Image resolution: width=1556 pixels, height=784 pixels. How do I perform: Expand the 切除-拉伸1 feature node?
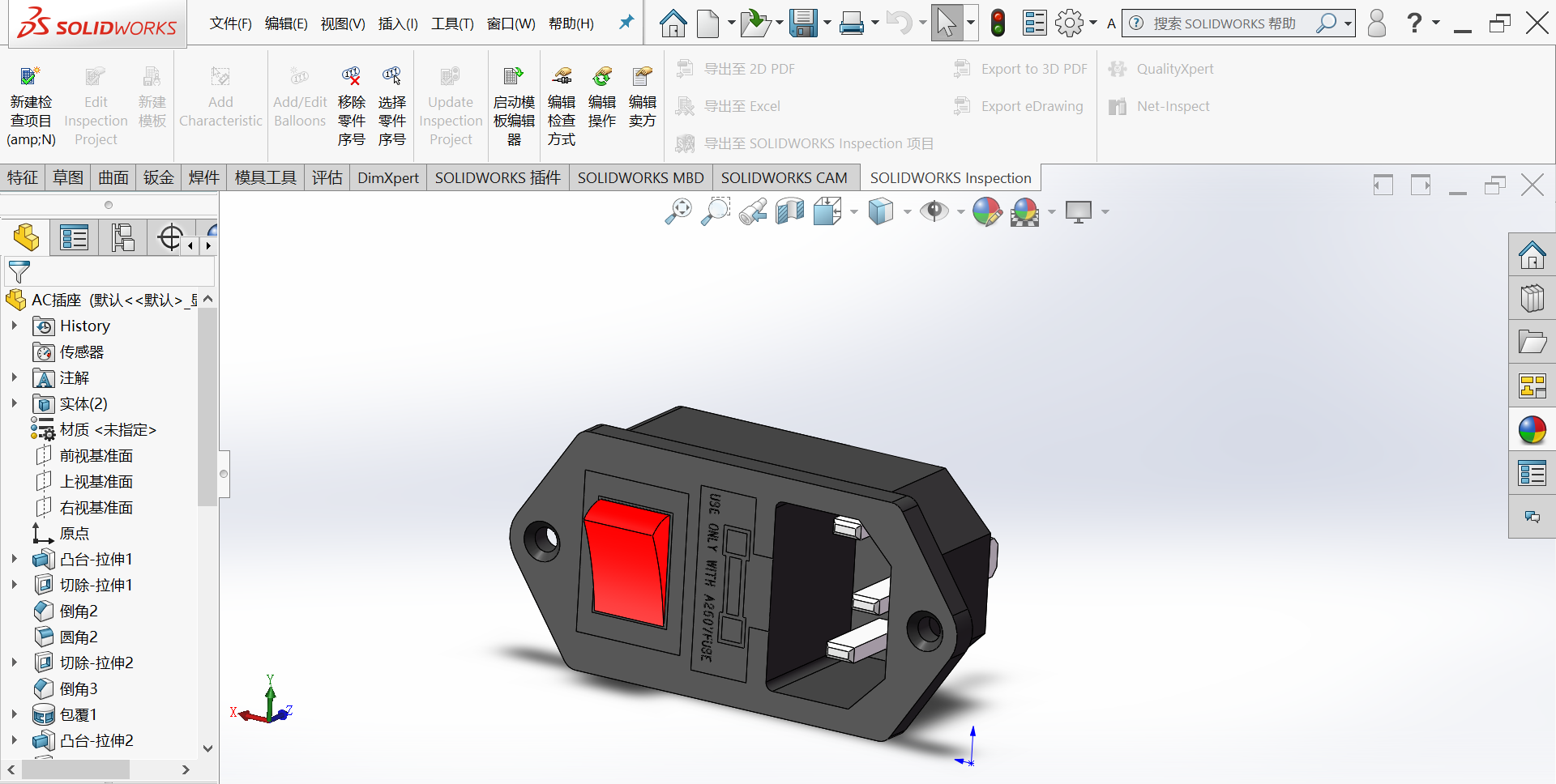(x=14, y=585)
